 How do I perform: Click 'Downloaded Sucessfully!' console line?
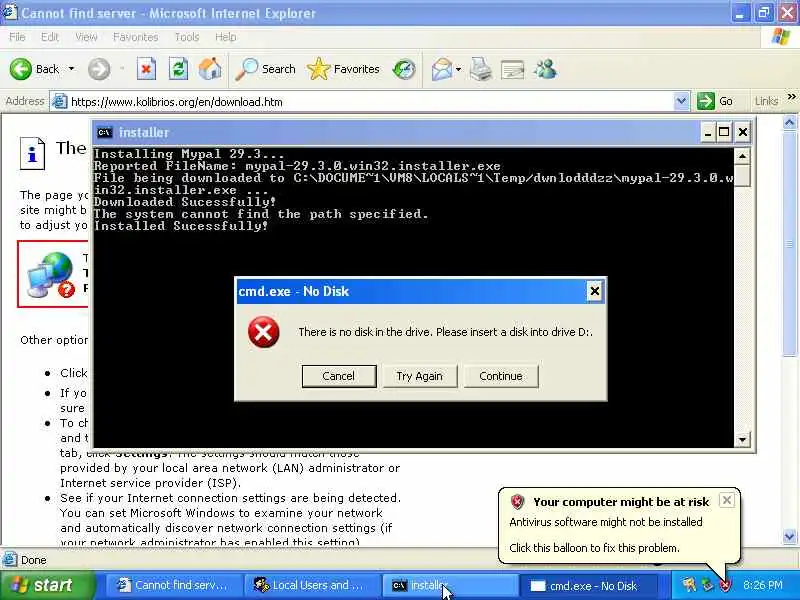tap(185, 202)
